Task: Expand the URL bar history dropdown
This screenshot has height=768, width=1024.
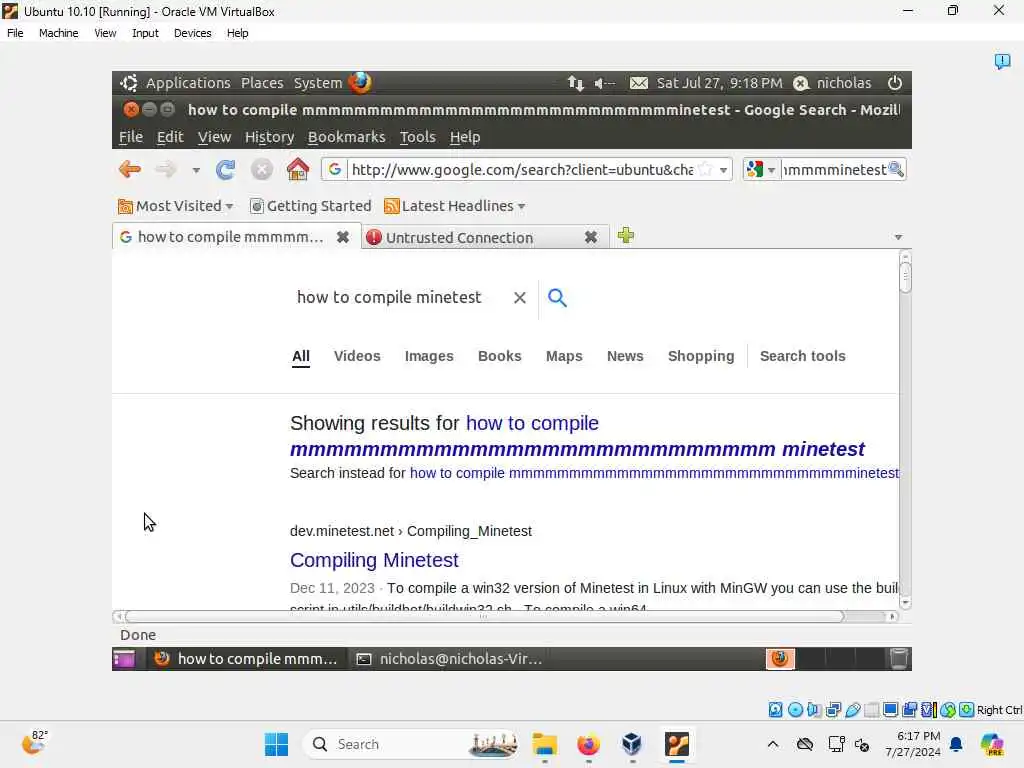Action: [724, 170]
